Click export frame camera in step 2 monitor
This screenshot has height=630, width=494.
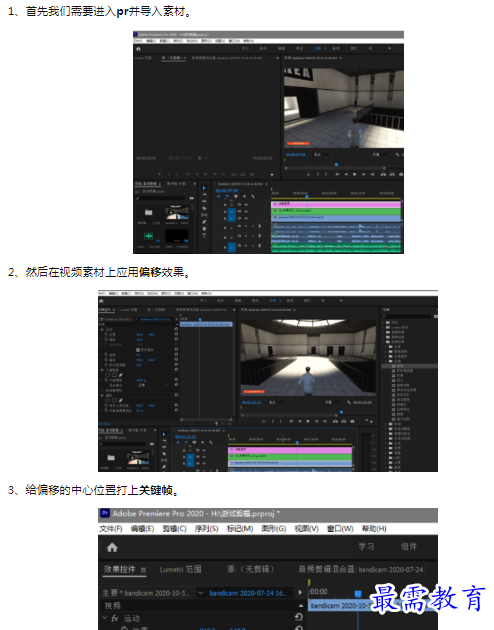point(352,421)
